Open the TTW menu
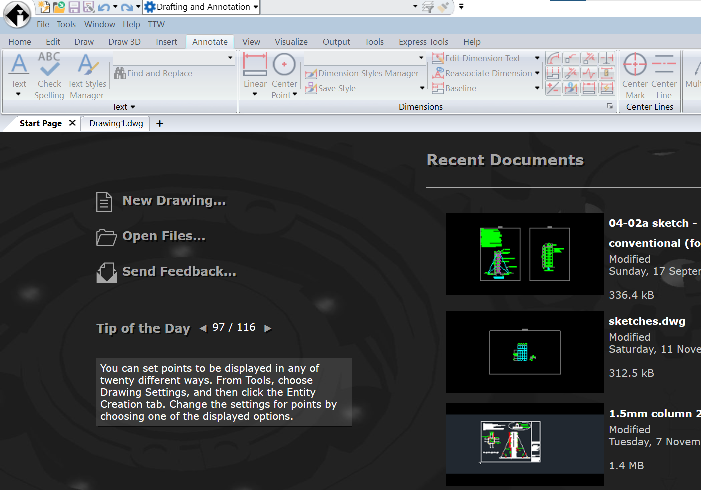This screenshot has width=701, height=490. (x=156, y=24)
